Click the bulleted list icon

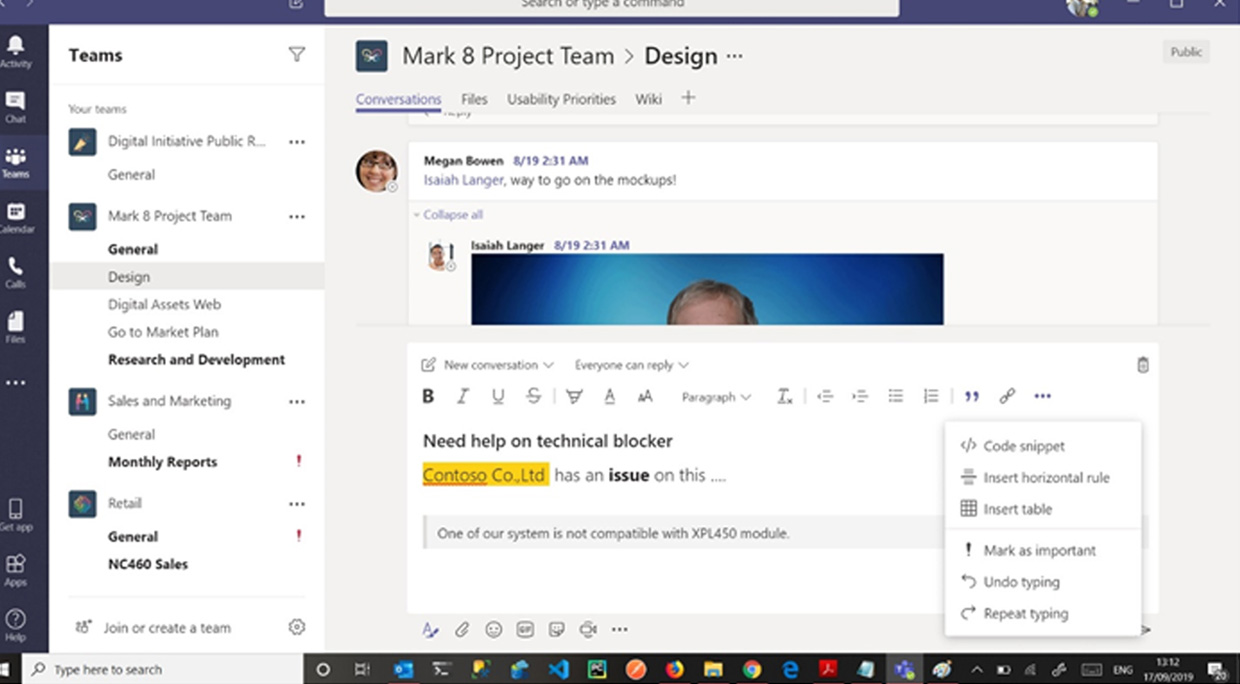[896, 397]
